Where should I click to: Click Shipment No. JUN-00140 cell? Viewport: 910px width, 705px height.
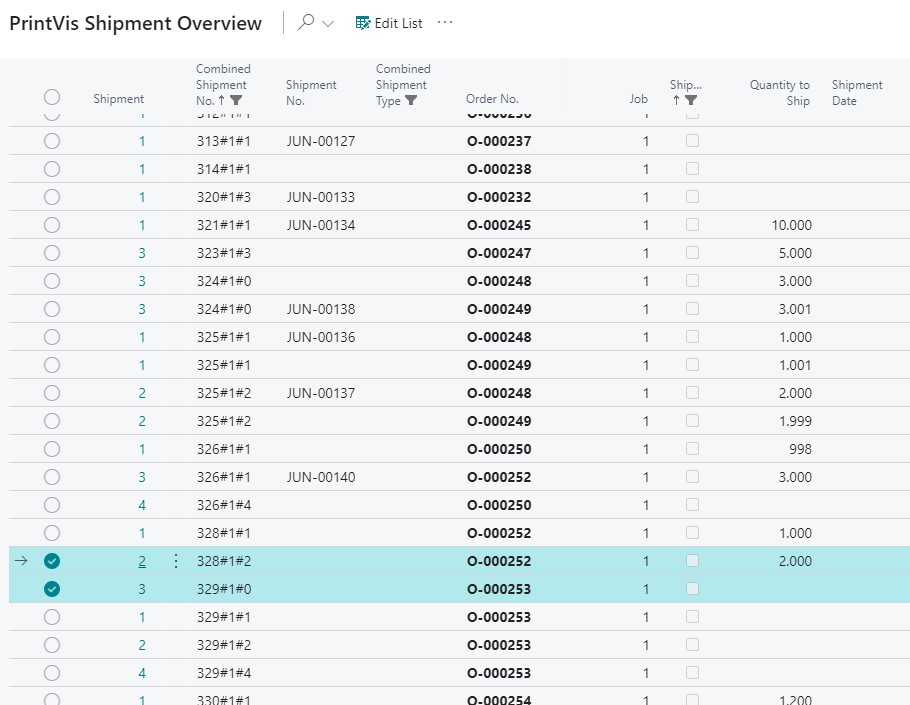(321, 478)
